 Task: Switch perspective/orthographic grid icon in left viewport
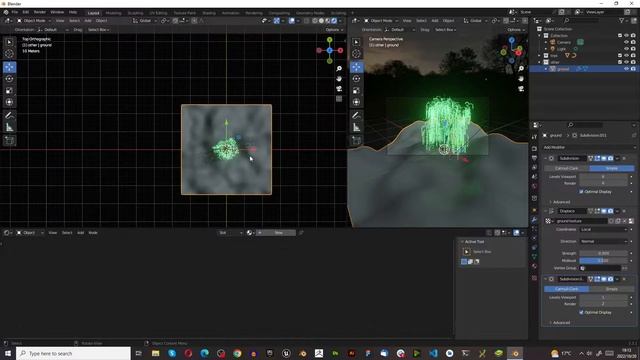(339, 98)
